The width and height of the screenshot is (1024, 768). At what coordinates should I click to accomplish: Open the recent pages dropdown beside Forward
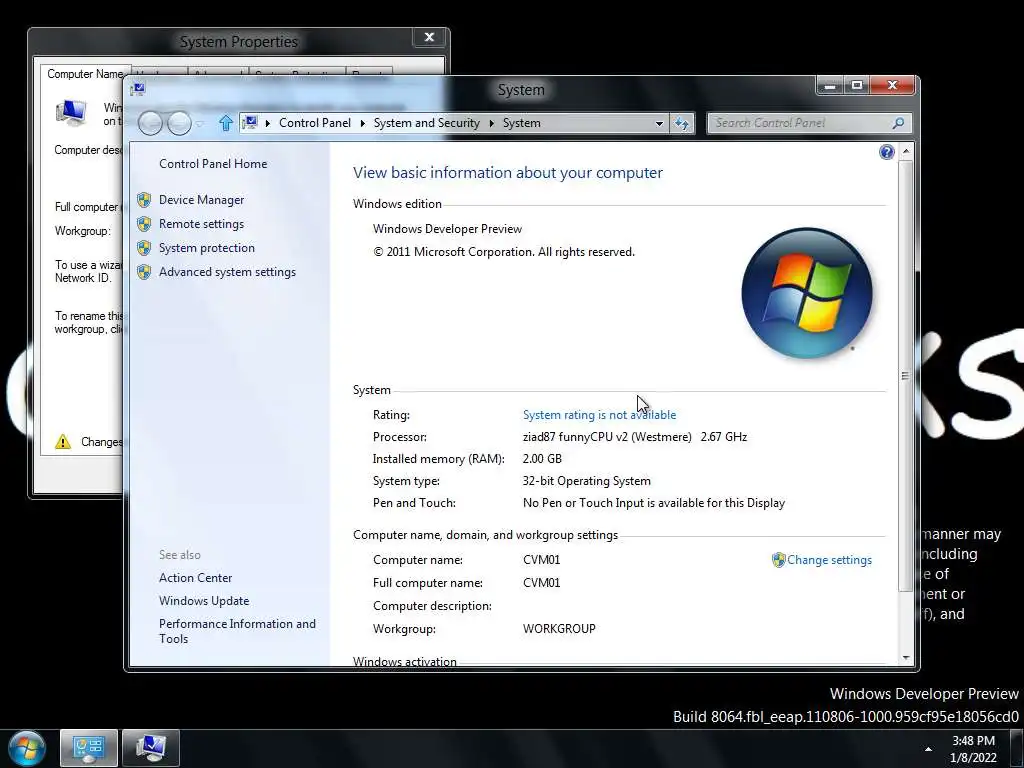[199, 123]
